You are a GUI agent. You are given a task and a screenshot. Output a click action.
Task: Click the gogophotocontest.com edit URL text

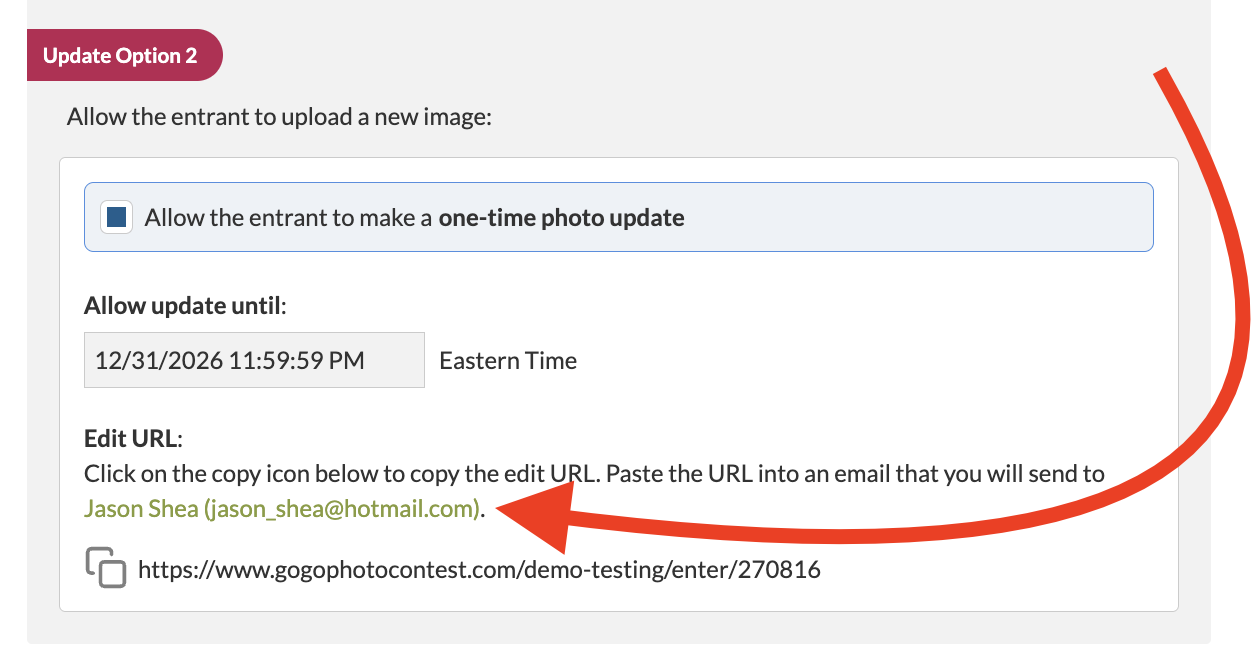tap(479, 570)
